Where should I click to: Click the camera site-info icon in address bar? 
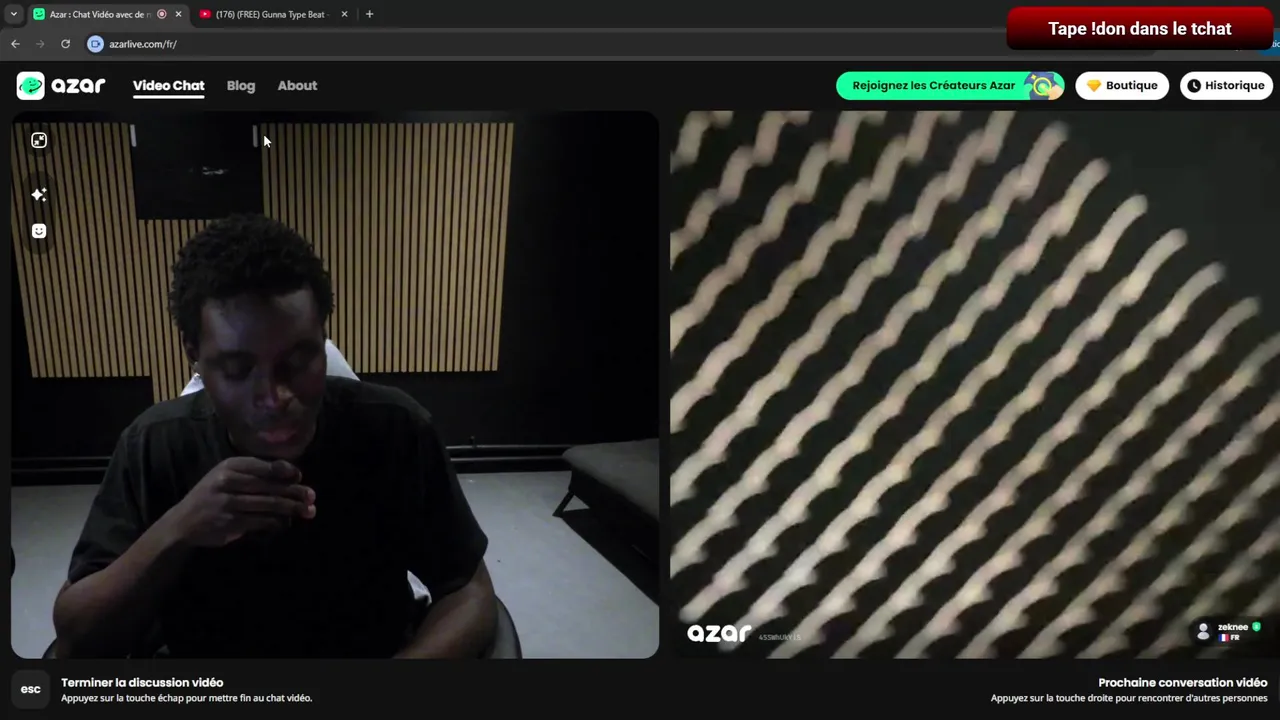click(95, 44)
